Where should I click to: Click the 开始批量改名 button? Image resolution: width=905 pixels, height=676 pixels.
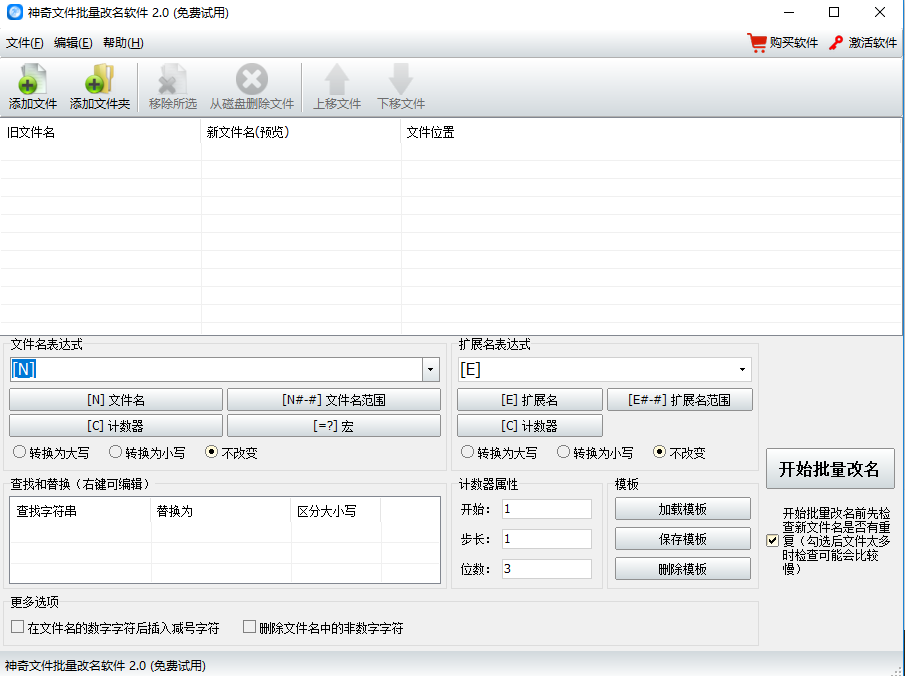pyautogui.click(x=829, y=468)
